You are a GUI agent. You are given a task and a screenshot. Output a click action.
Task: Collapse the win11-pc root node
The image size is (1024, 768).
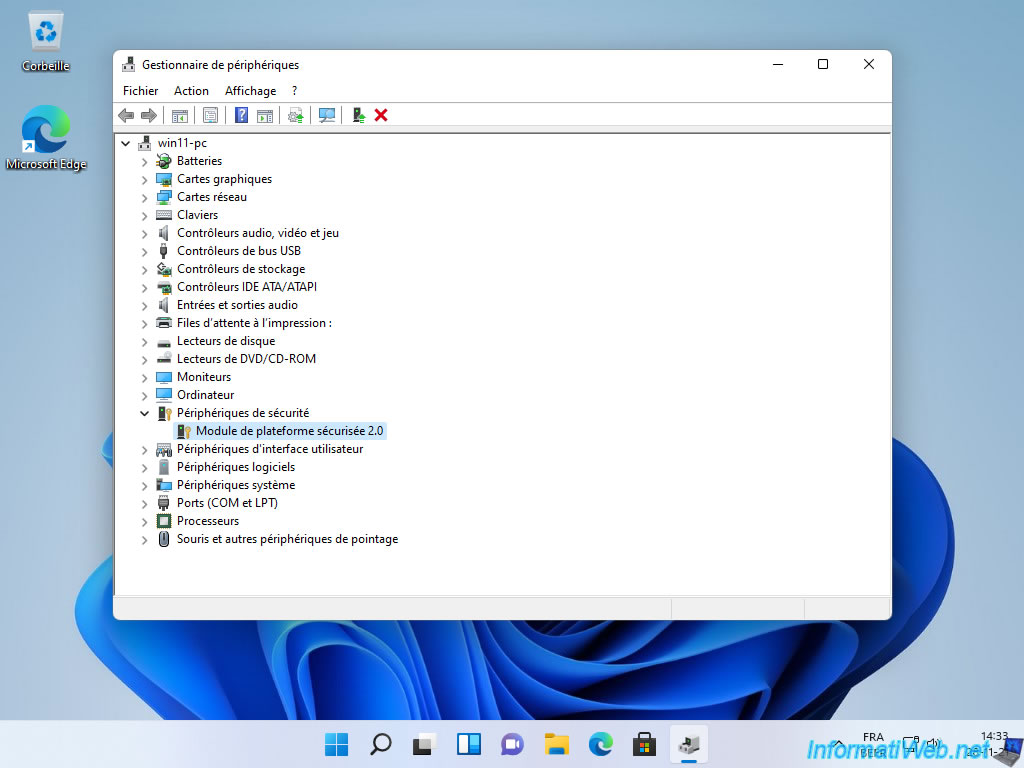tap(126, 143)
